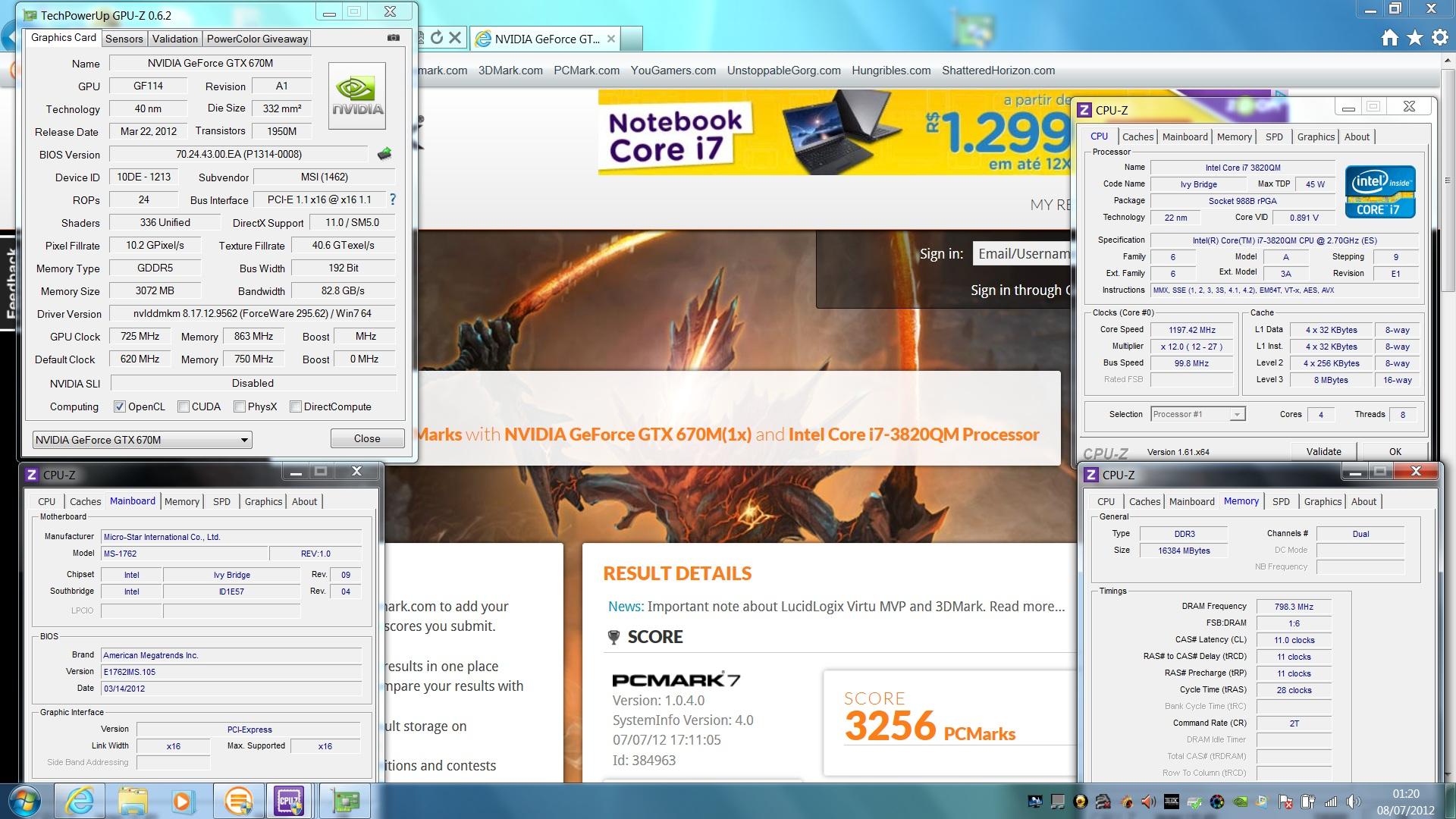Open the GPU selection dropdown in GPU-Z
This screenshot has height=819, width=1456.
coord(143,440)
